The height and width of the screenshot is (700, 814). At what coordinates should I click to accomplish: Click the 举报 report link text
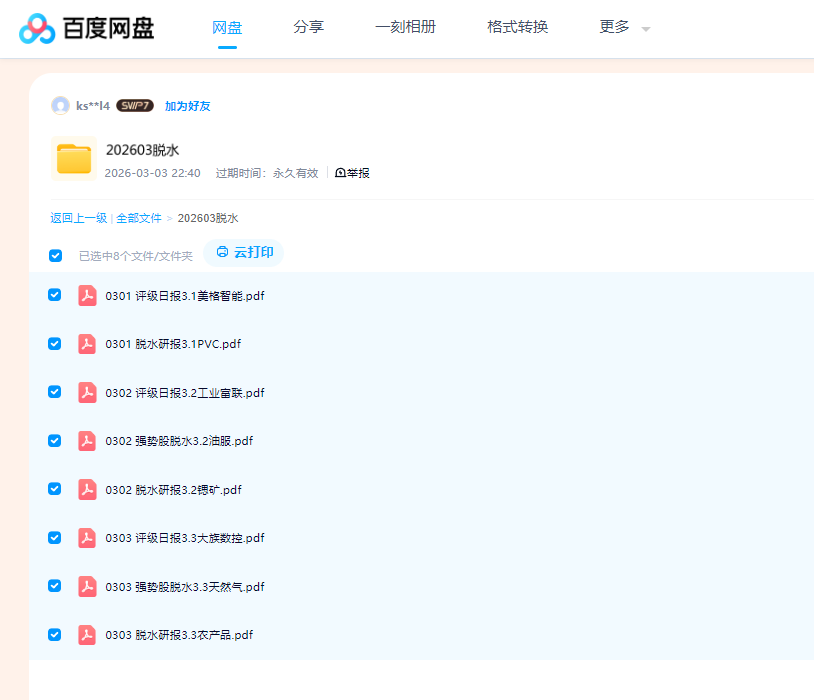[358, 173]
